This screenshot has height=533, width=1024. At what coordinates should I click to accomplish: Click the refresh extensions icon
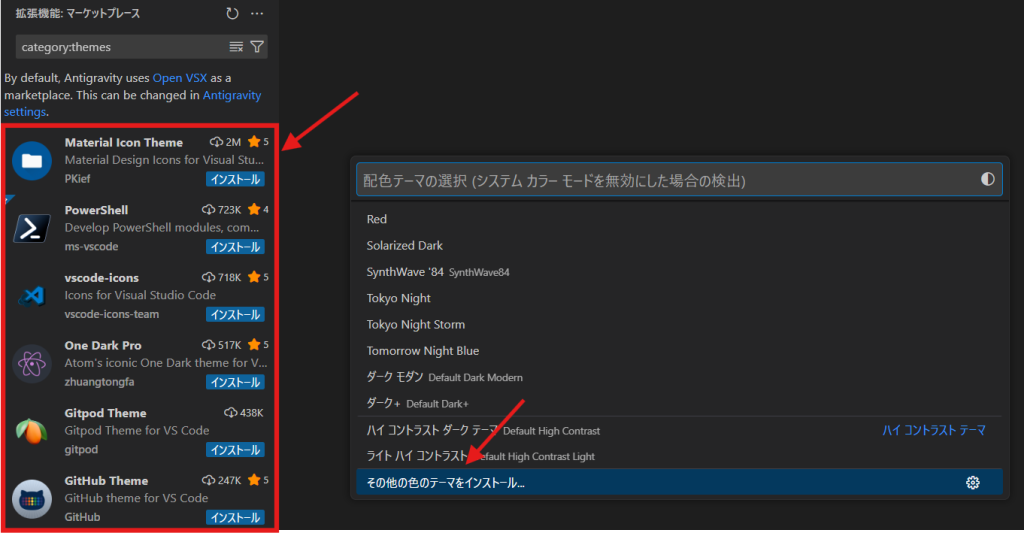[232, 14]
